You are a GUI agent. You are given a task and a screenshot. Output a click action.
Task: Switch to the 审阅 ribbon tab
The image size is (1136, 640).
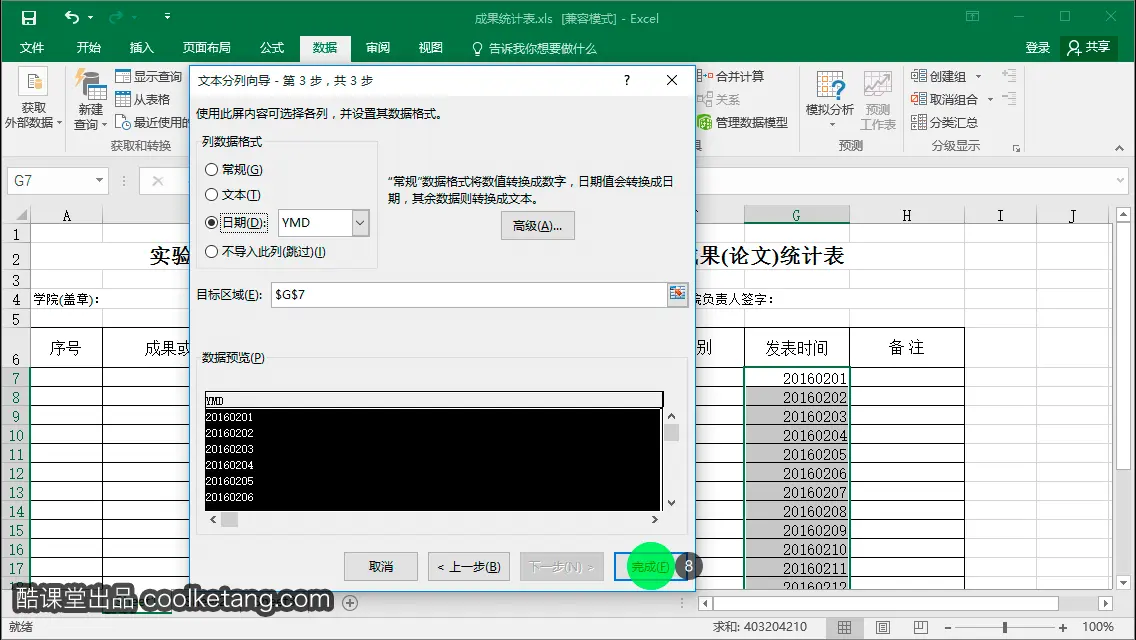point(377,48)
